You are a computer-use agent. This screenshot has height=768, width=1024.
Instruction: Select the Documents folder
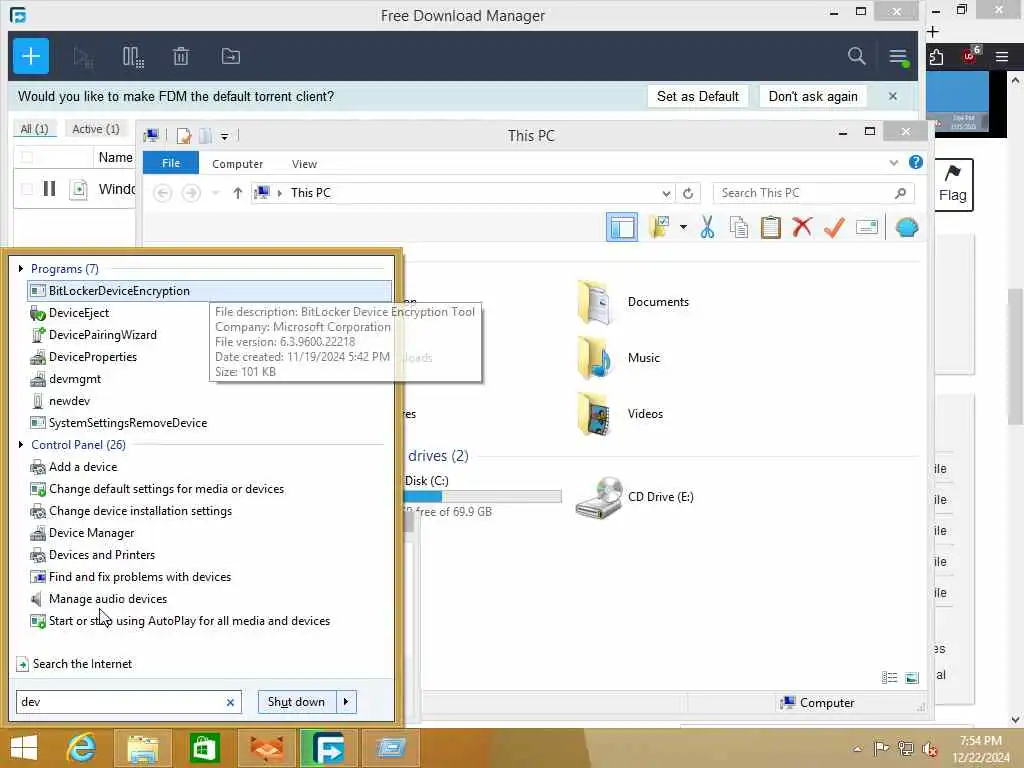pyautogui.click(x=633, y=302)
